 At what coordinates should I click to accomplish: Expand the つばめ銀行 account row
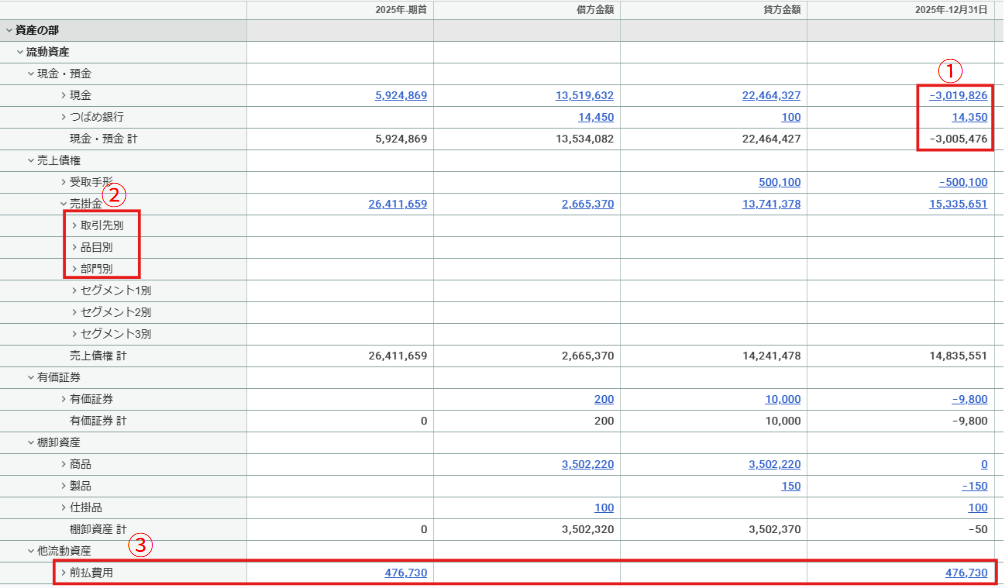[x=64, y=117]
